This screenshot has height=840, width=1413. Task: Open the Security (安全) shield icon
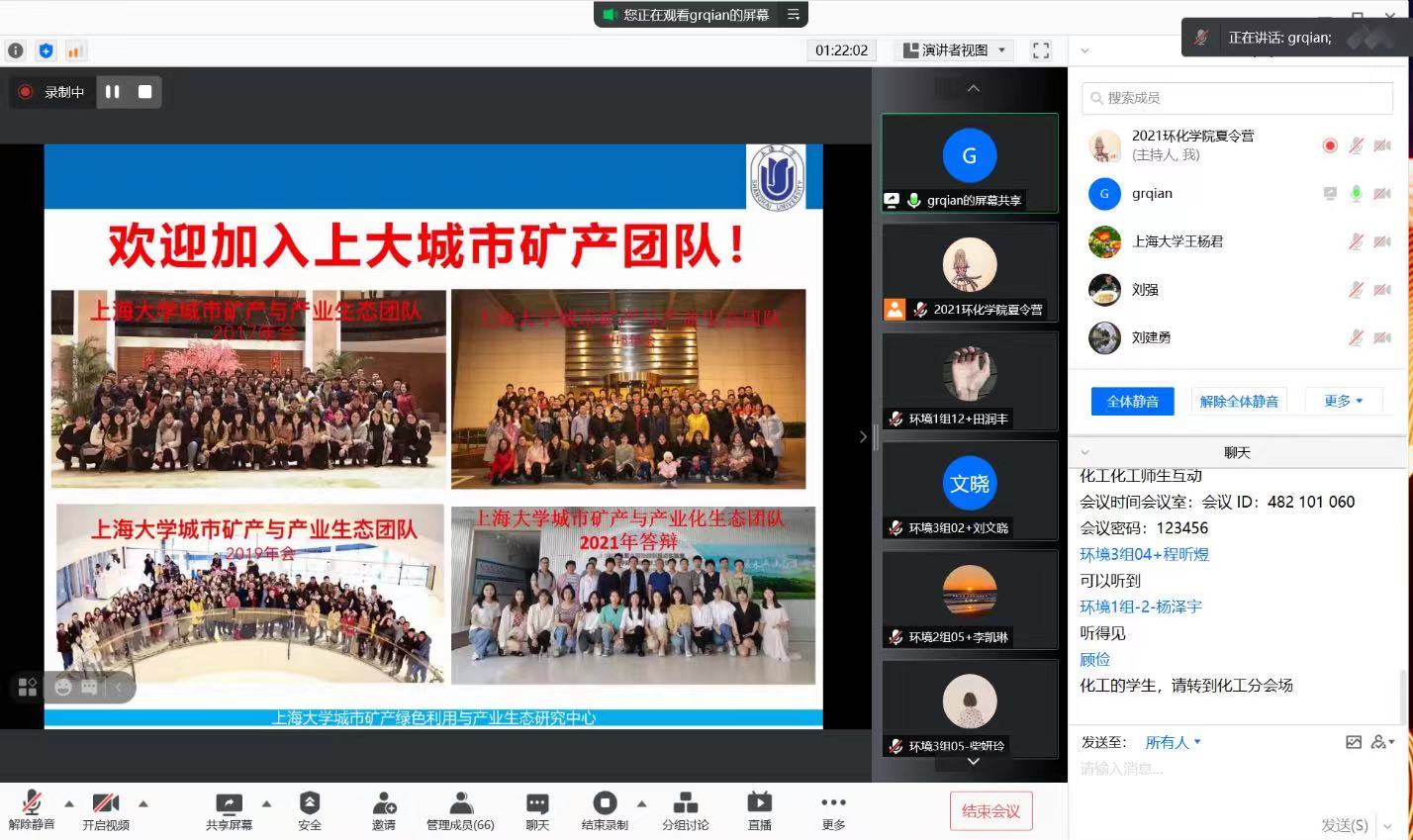tap(310, 802)
